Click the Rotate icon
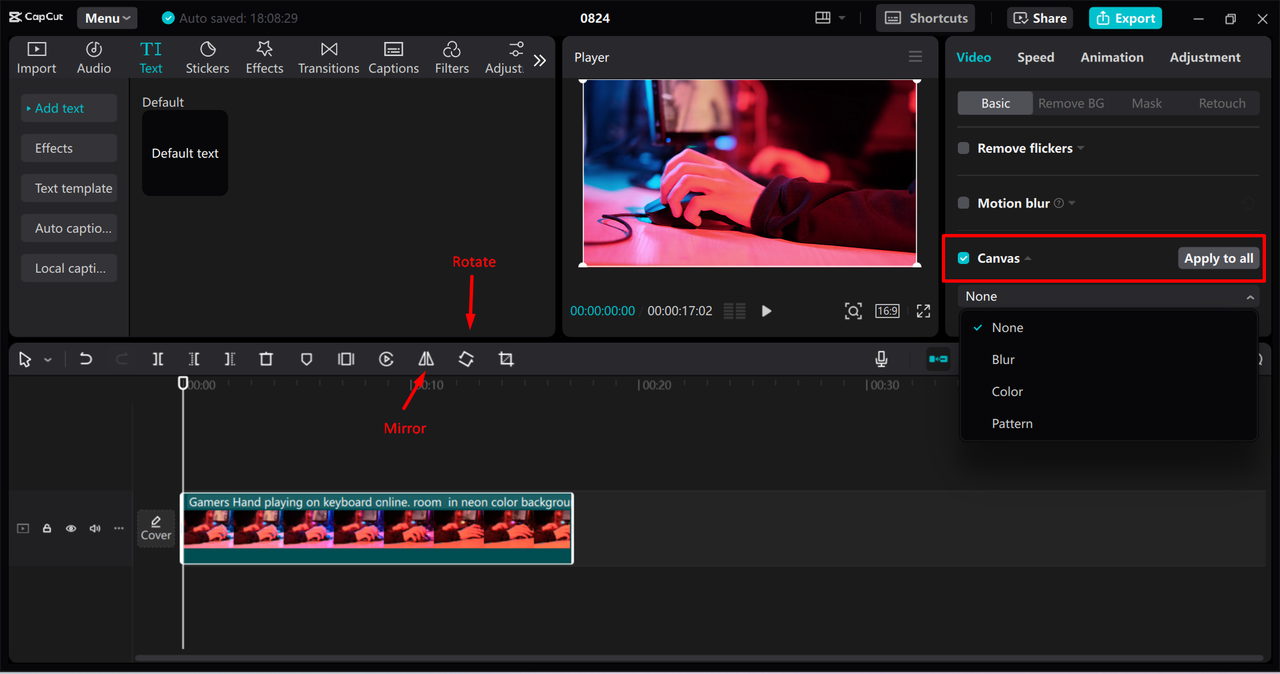The width and height of the screenshot is (1280, 674). click(x=466, y=359)
